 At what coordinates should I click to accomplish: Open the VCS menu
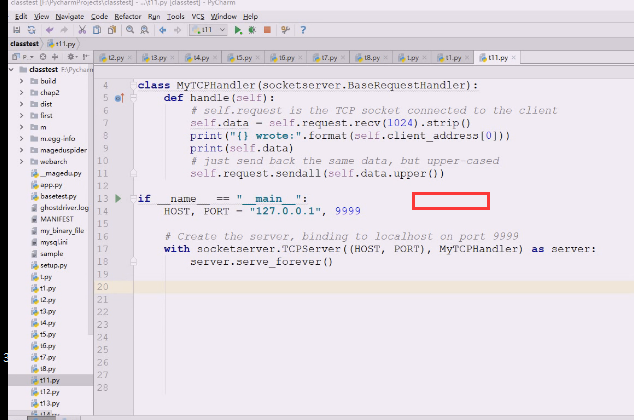coord(198,17)
